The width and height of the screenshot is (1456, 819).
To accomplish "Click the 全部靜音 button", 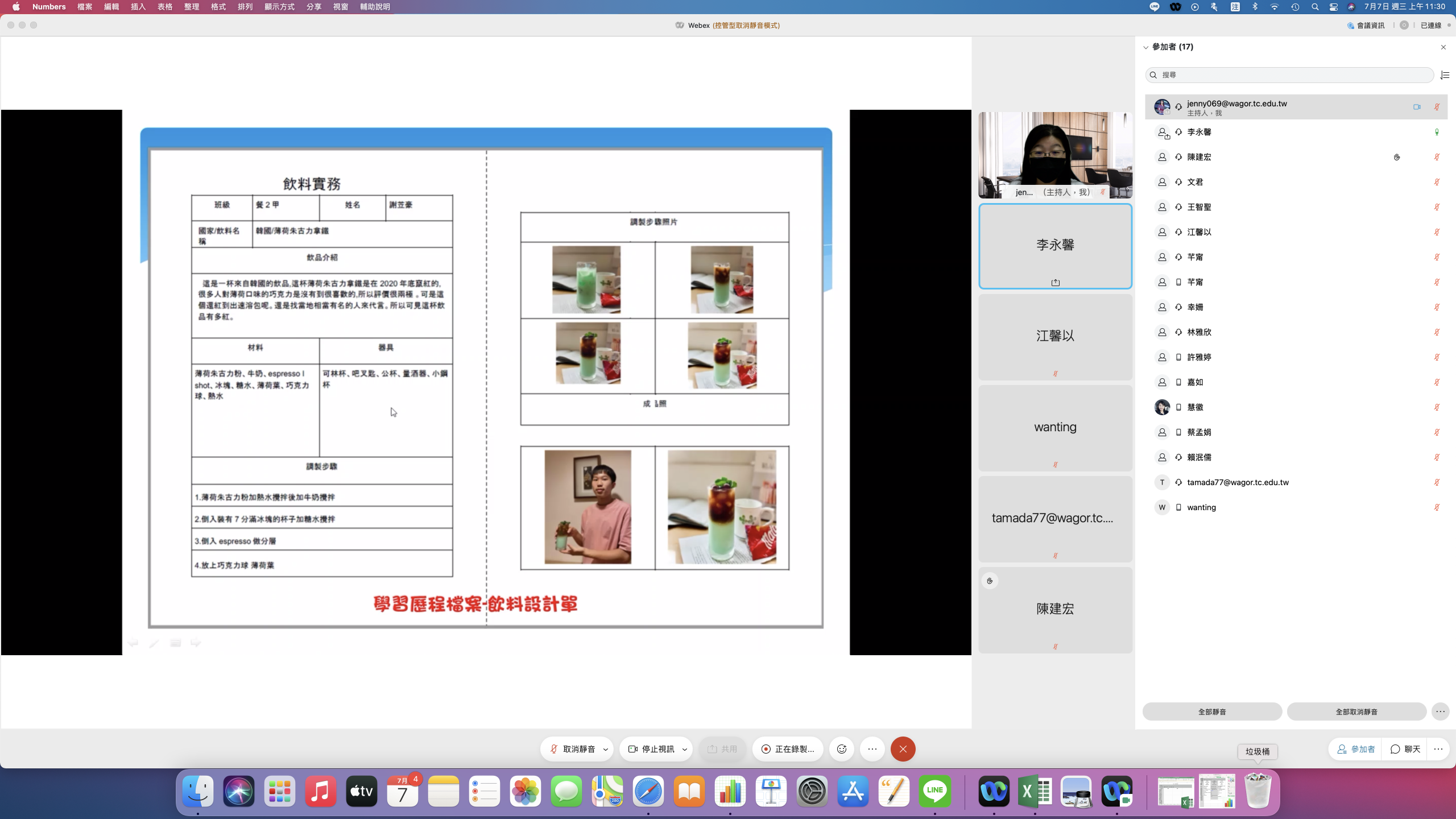I will (x=1212, y=712).
